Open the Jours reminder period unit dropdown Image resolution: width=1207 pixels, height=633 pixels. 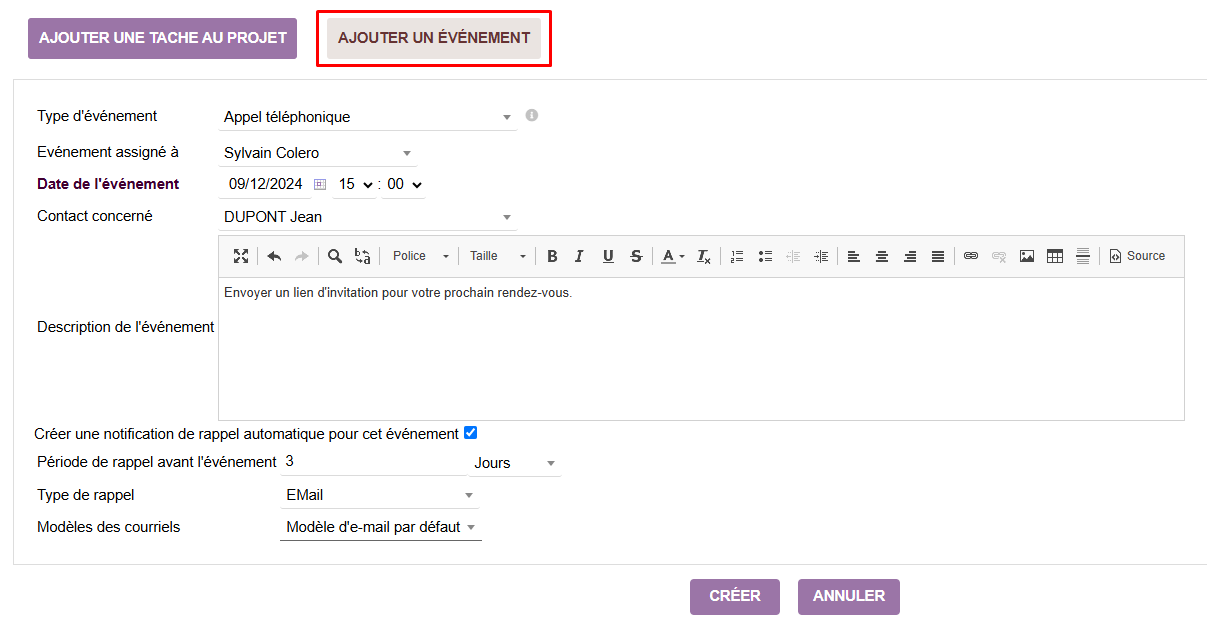[x=515, y=463]
